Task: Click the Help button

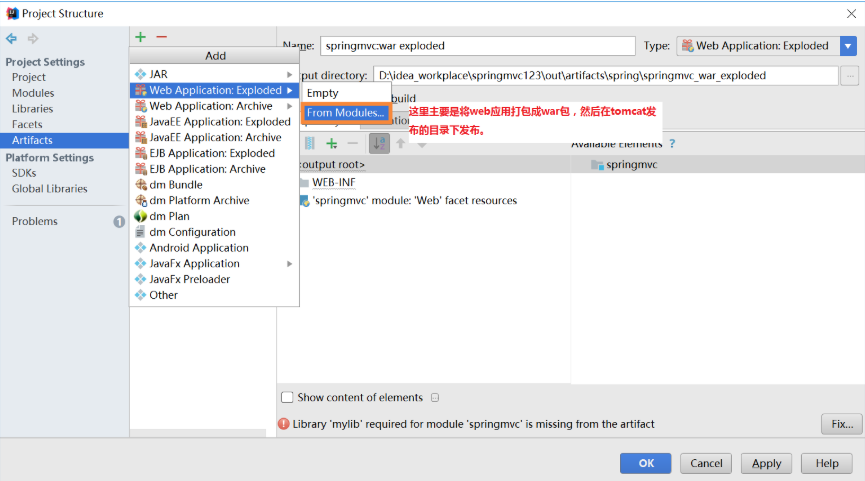Action: tap(827, 463)
